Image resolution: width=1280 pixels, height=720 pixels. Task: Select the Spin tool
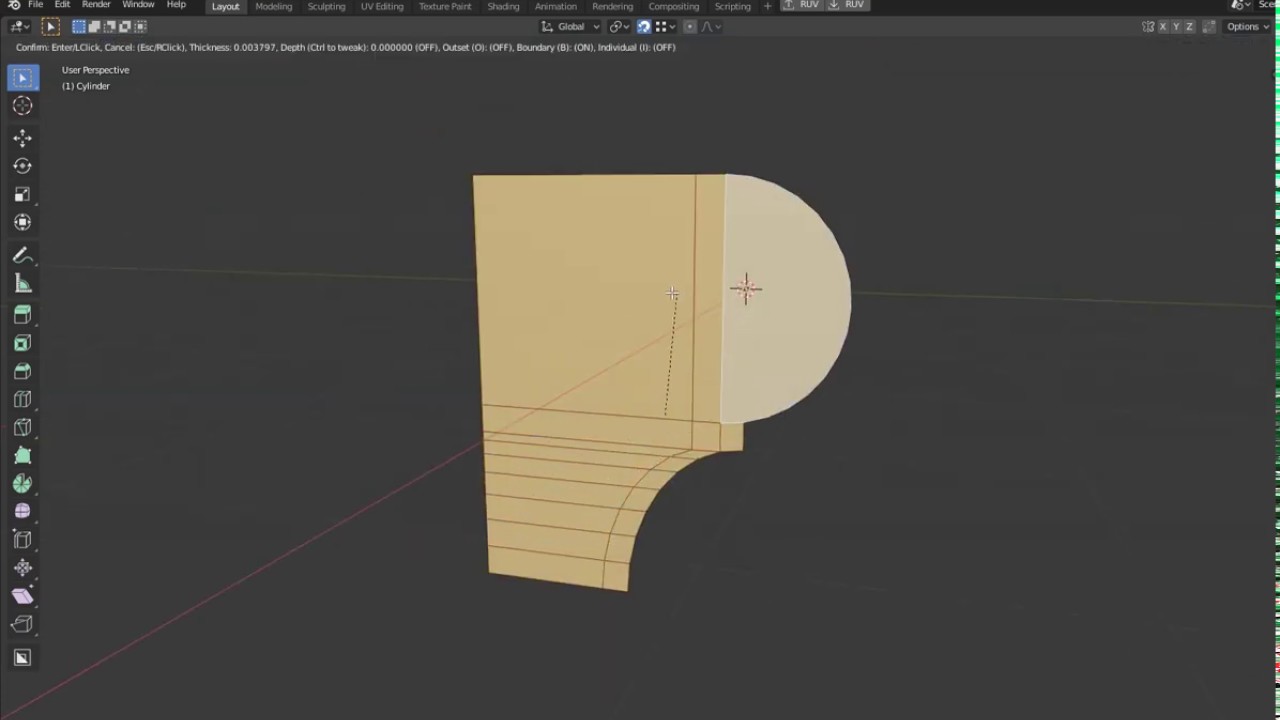pyautogui.click(x=22, y=484)
